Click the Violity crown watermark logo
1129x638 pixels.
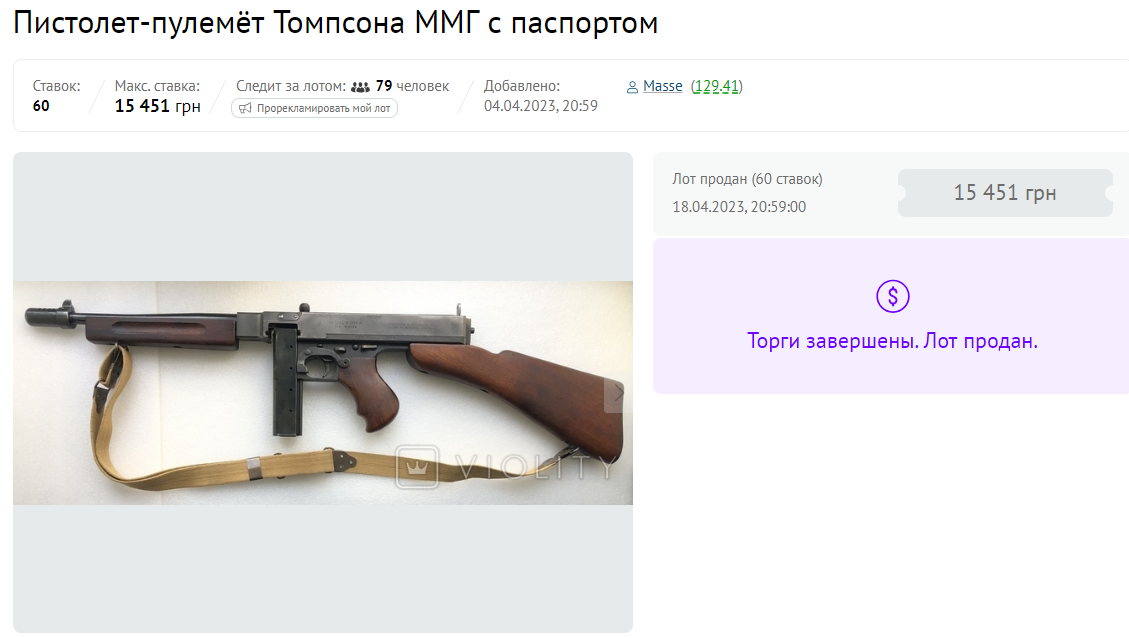[417, 467]
